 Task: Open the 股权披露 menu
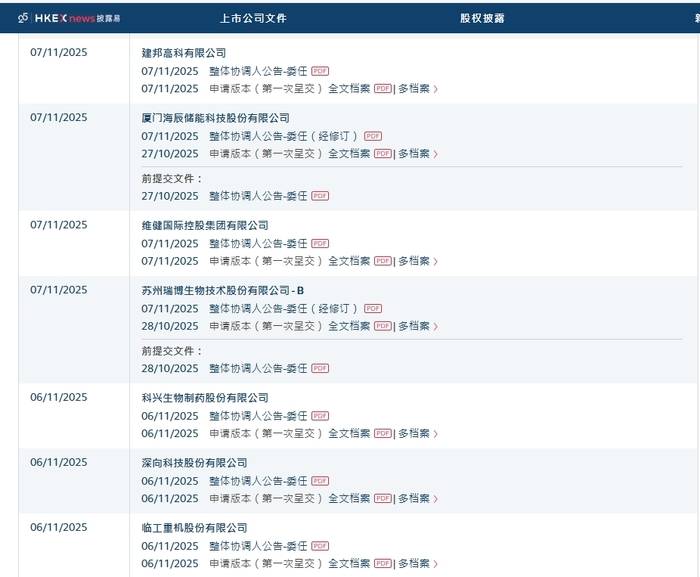pos(482,18)
